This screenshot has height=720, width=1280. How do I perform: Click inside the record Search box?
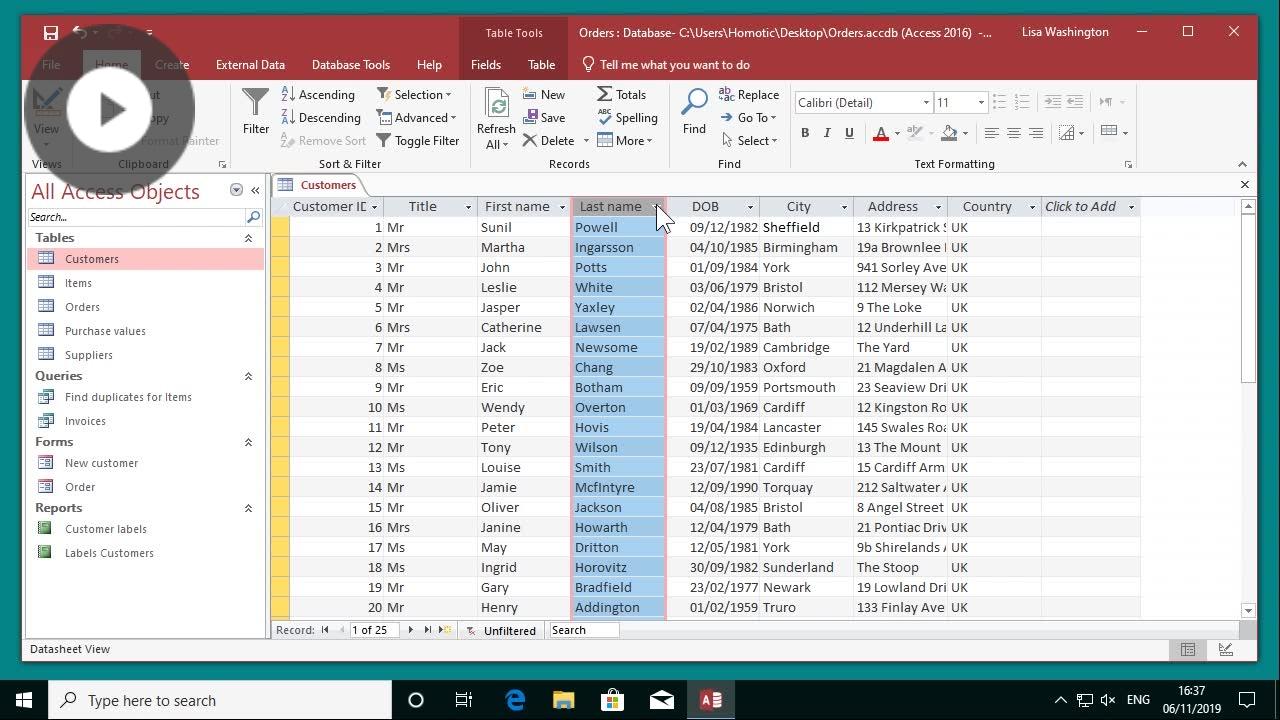click(x=584, y=630)
